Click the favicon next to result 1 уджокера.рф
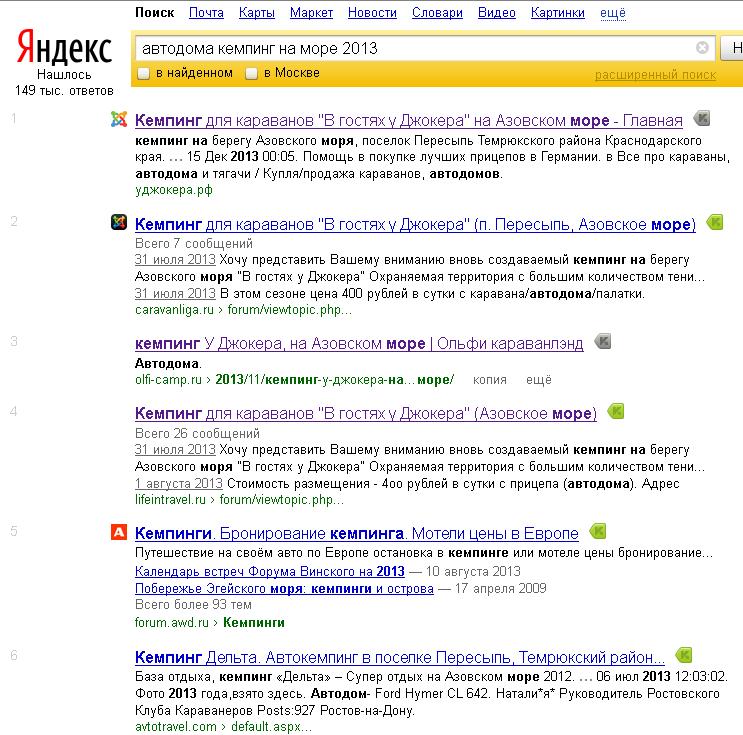Image resolution: width=743 pixels, height=735 pixels. 119,119
